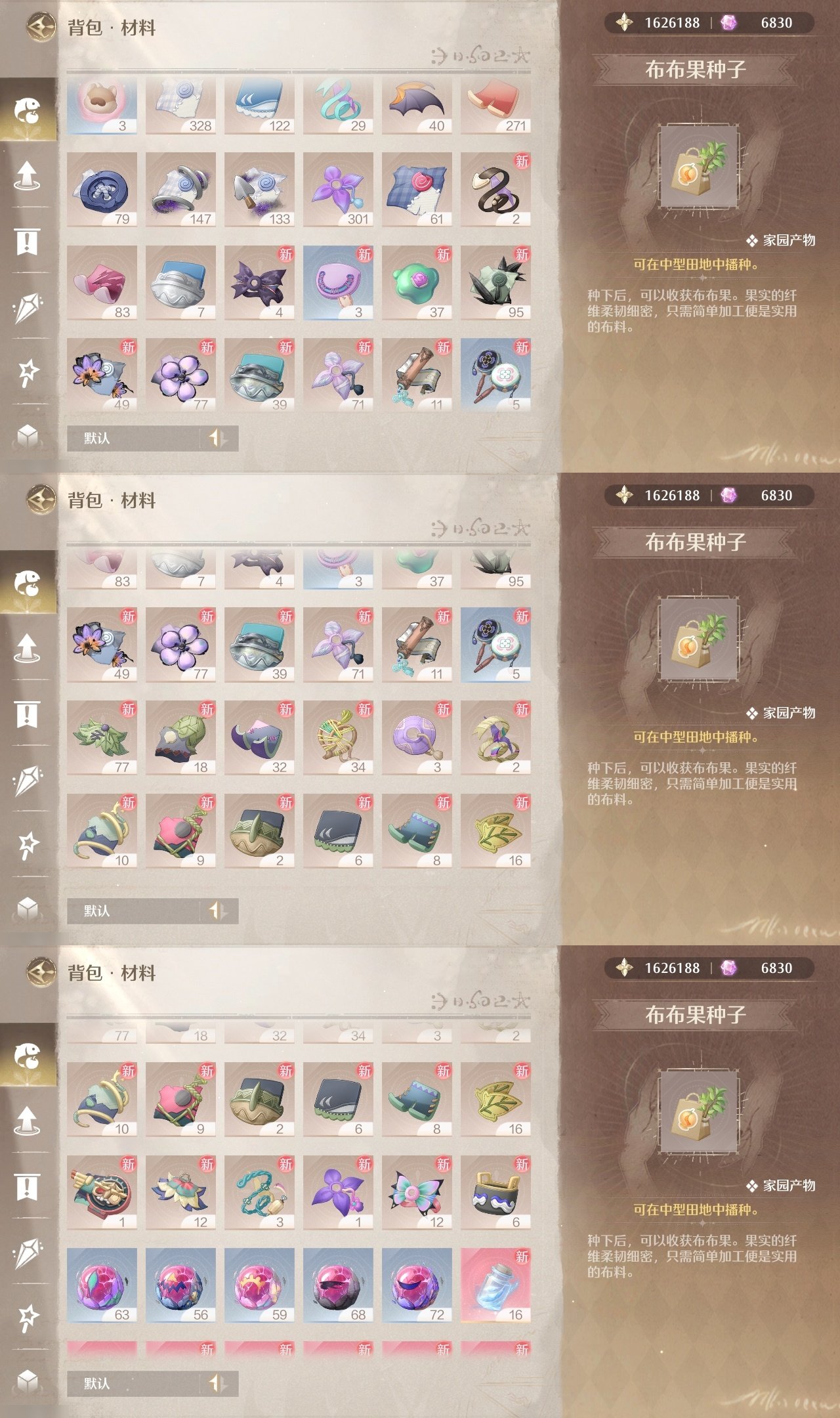
Task: Choose the glass bottle item marked new
Action: coord(495,1285)
